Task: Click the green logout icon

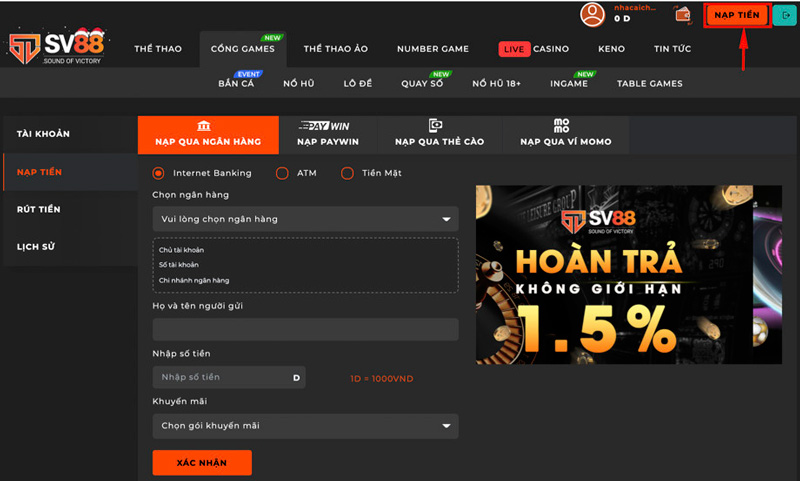Action: click(786, 15)
